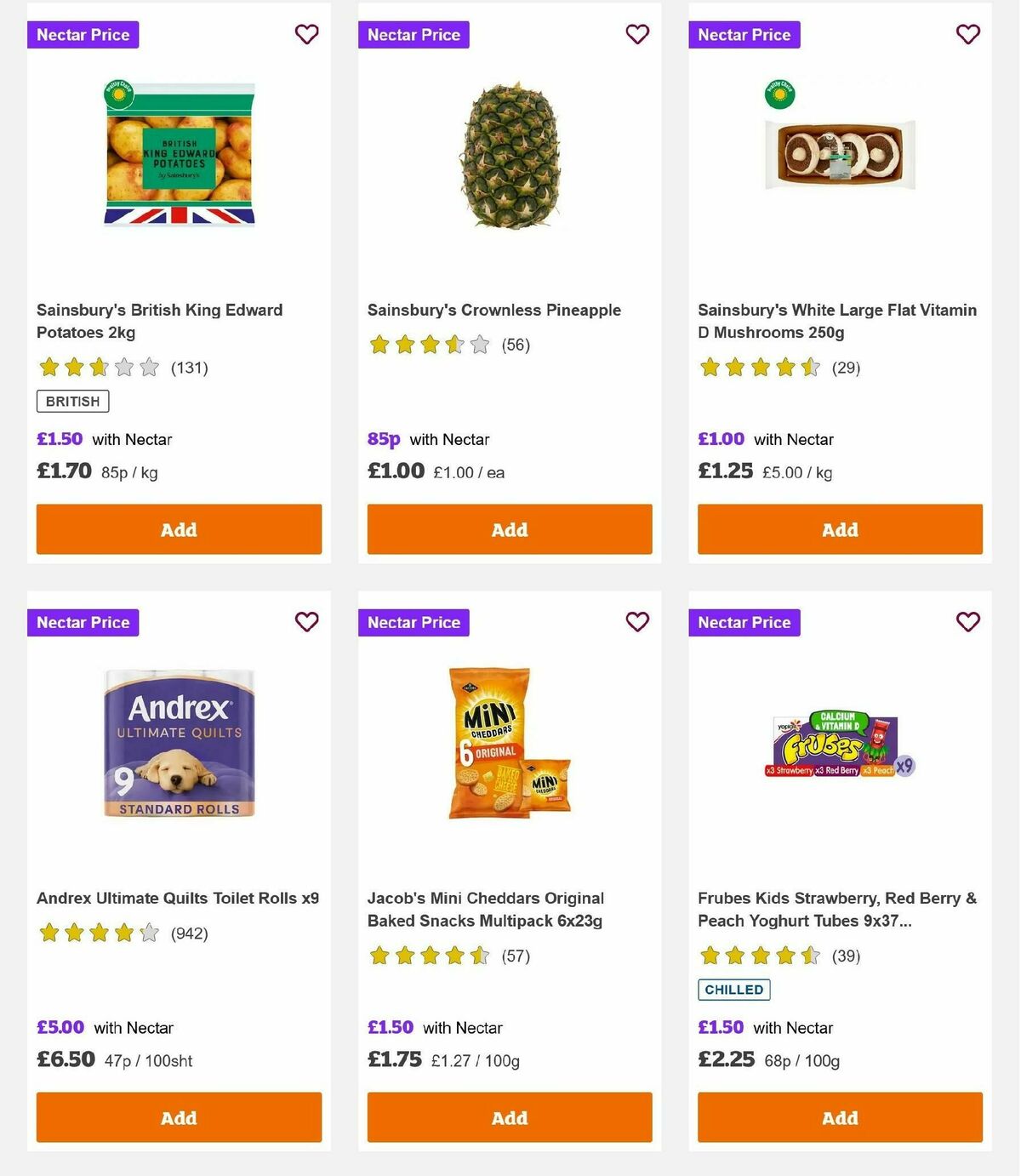
Task: Open the Sainsbury's Crownless Pineapple product page
Action: pos(494,310)
